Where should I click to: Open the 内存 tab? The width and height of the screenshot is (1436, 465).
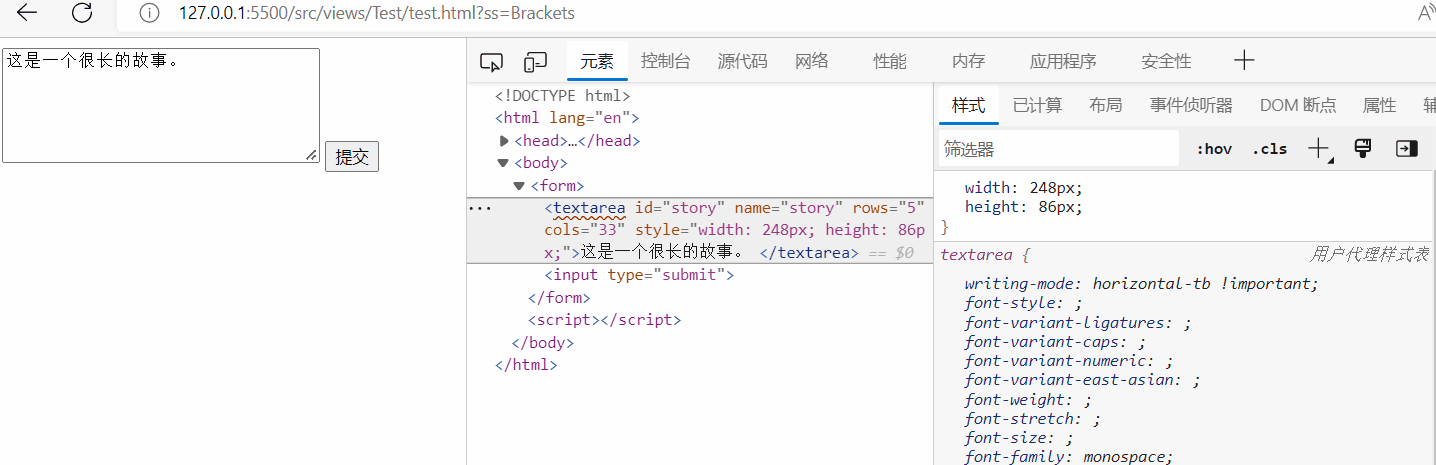[968, 61]
